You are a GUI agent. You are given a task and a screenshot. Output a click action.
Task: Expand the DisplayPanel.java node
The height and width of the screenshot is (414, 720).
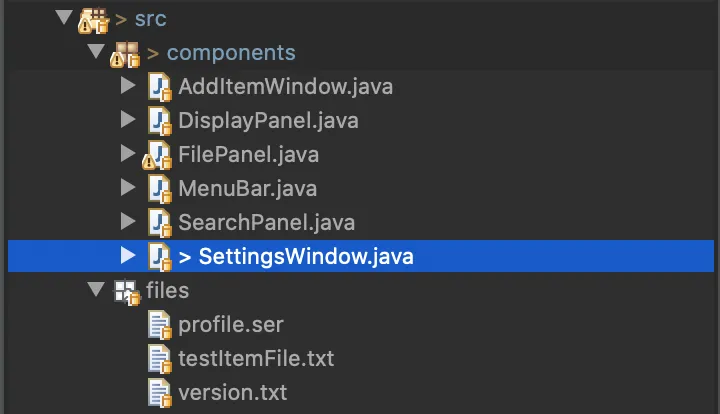click(x=127, y=121)
